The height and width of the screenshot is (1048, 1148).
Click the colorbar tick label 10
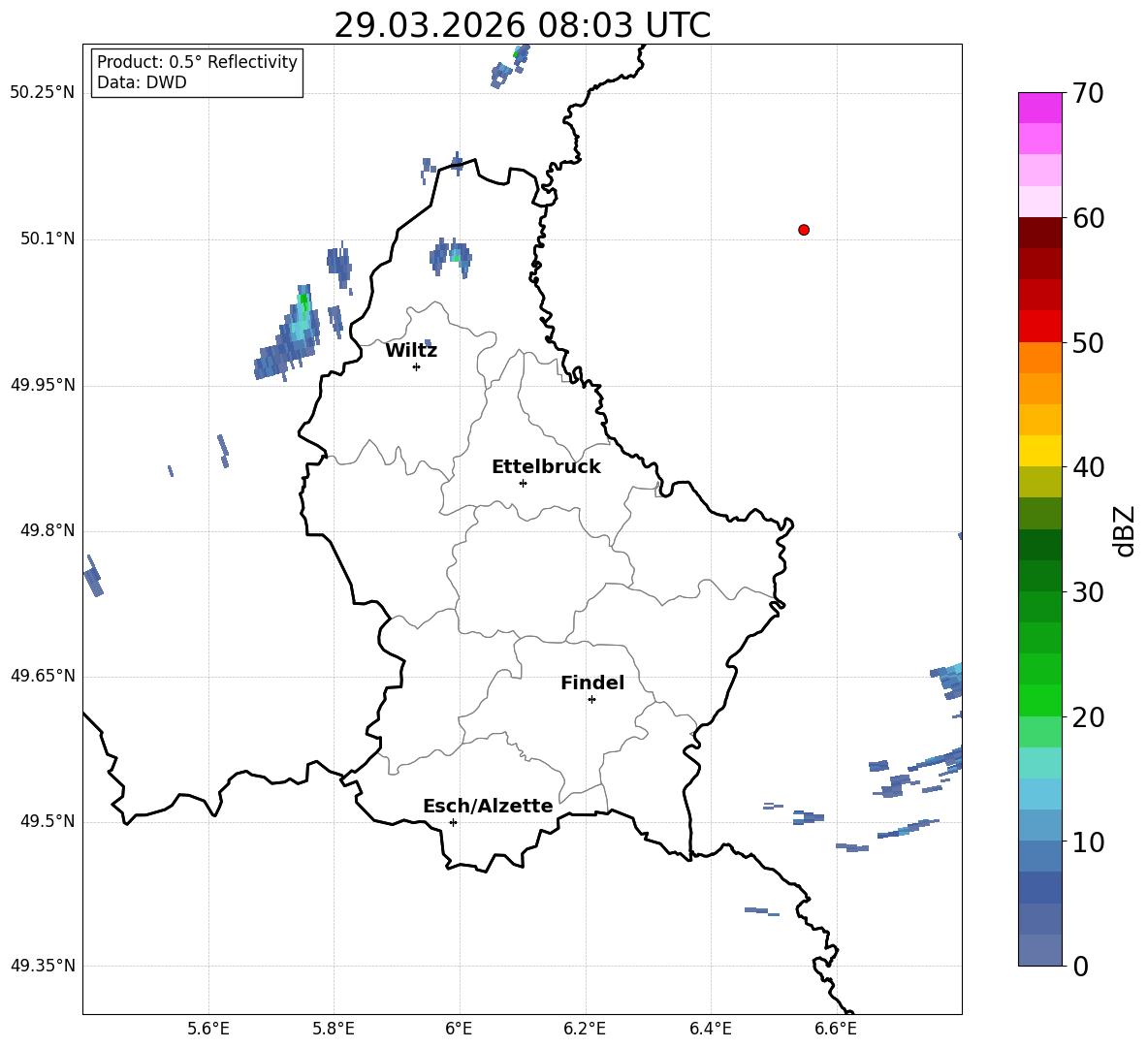coord(1088,842)
